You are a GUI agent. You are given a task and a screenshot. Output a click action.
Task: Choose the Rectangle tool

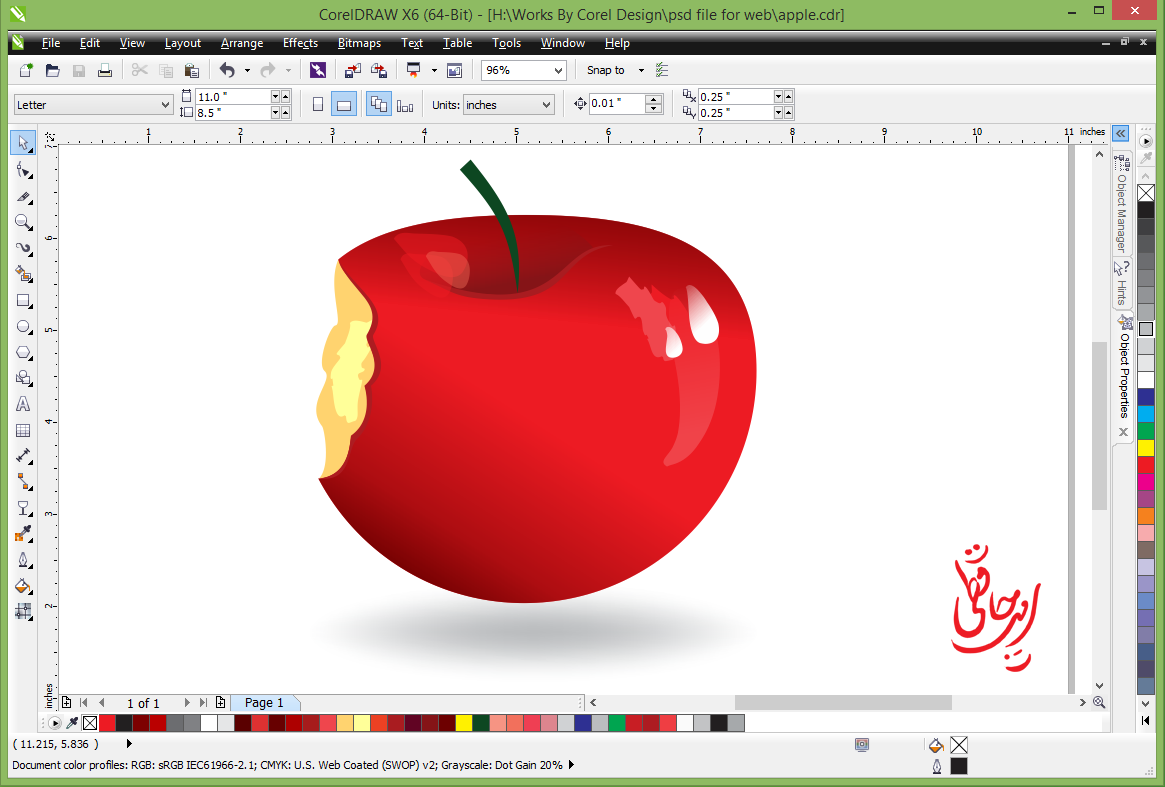(x=22, y=300)
